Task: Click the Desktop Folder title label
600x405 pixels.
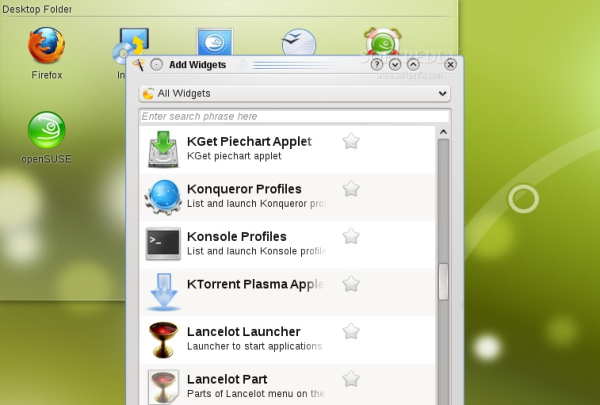Action: 37,9
